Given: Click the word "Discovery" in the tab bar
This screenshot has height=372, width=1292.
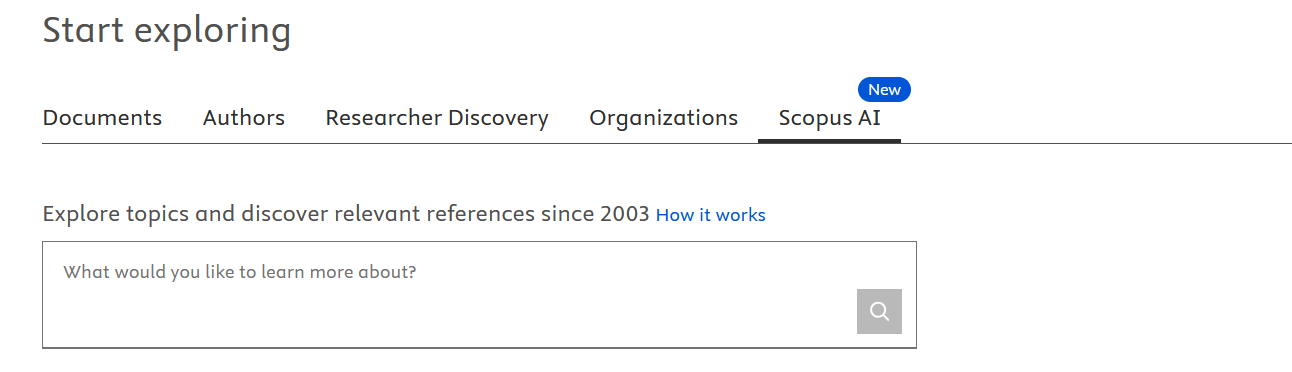Looking at the screenshot, I should click(499, 118).
